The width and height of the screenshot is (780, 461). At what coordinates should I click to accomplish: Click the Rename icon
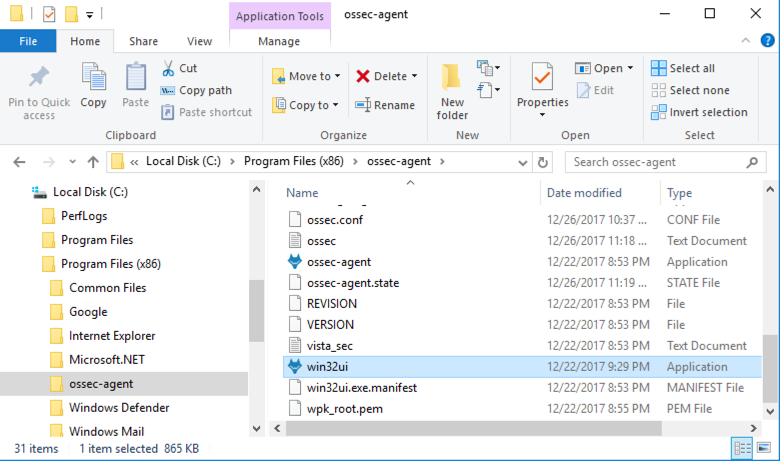click(363, 105)
